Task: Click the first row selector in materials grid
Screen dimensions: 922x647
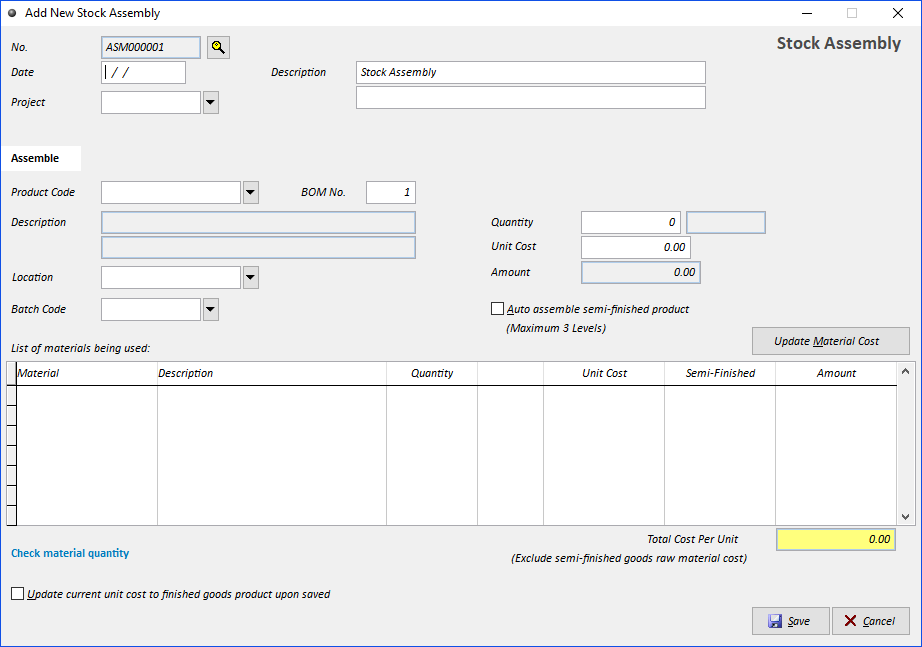Action: tap(11, 396)
